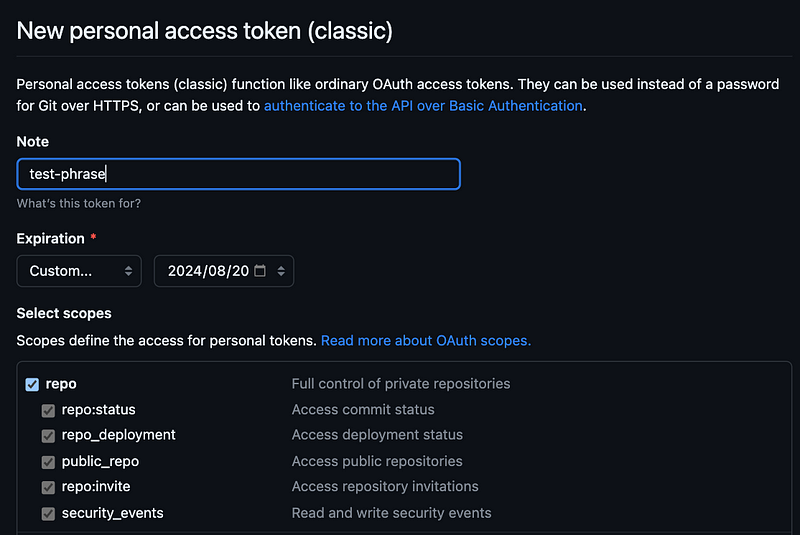
Task: Click the Note text input field
Action: [x=238, y=174]
